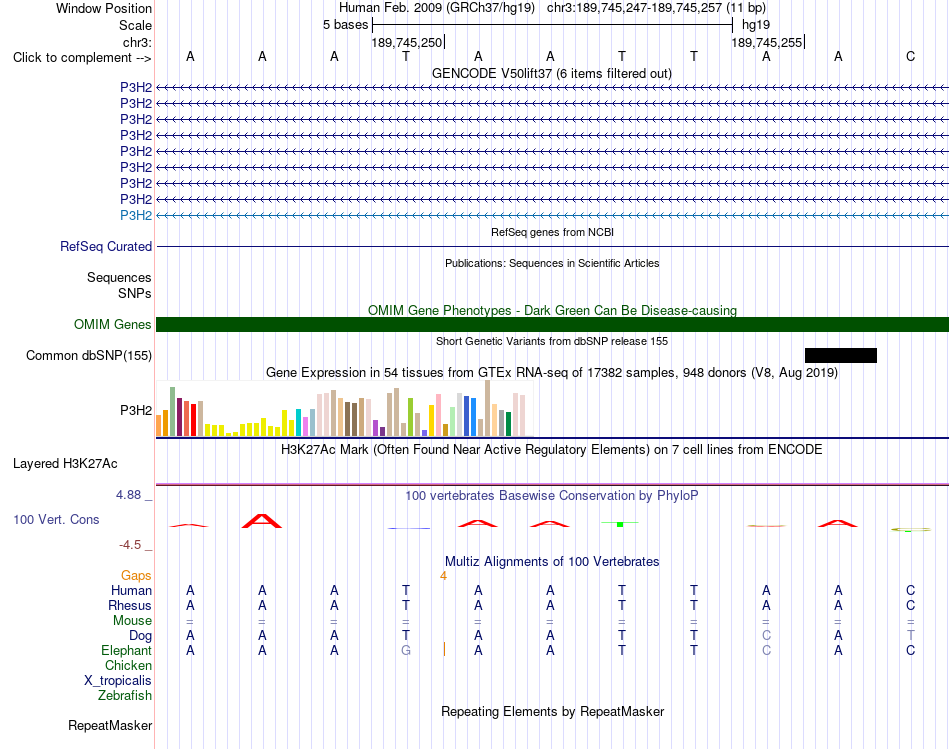Click the GENCODE V50lift37 track title
Image resolution: width=950 pixels, height=749 pixels.
(x=551, y=73)
